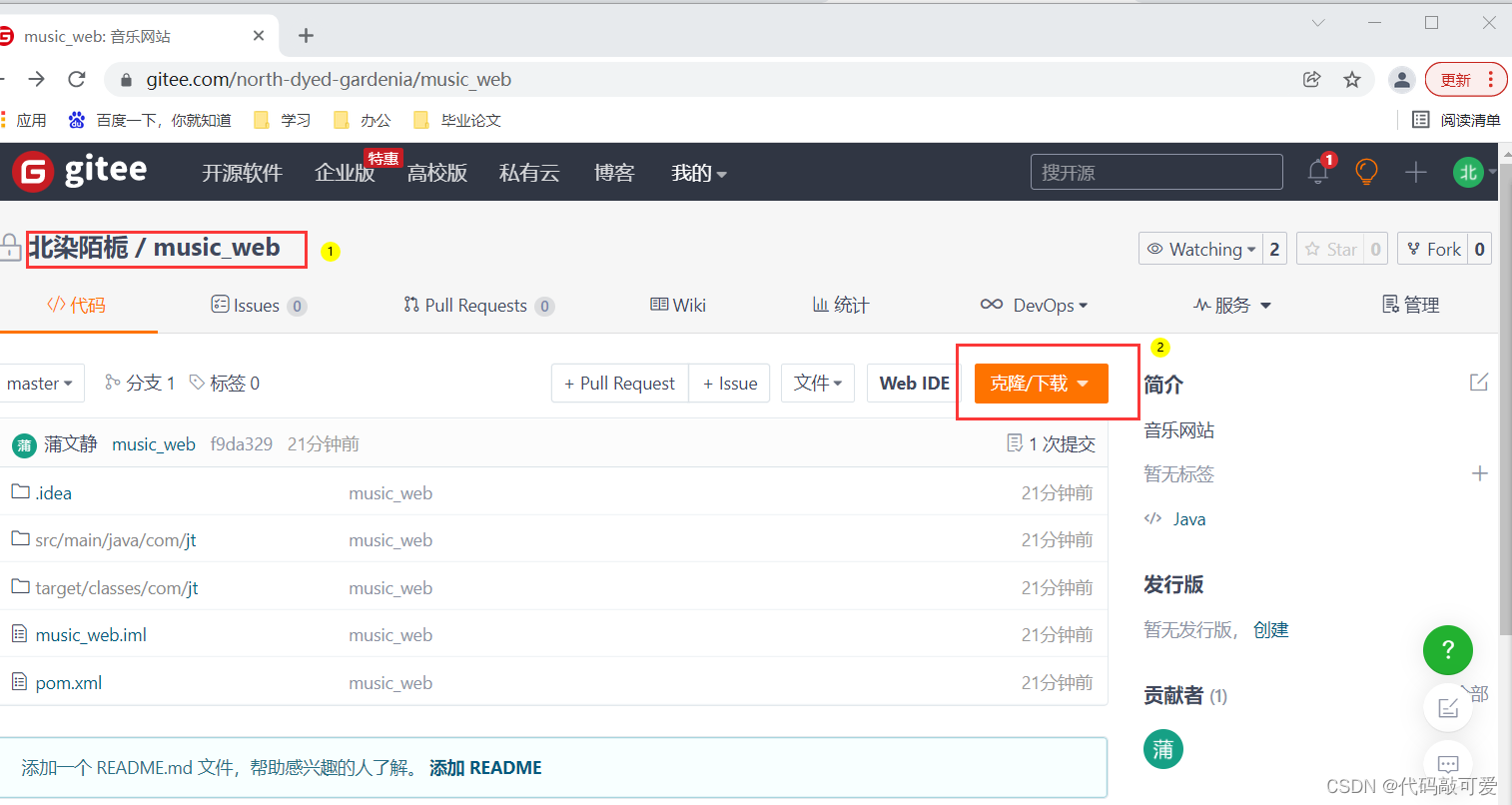Click the 添加 README link
Screen dimensions: 1512x805
[485, 768]
